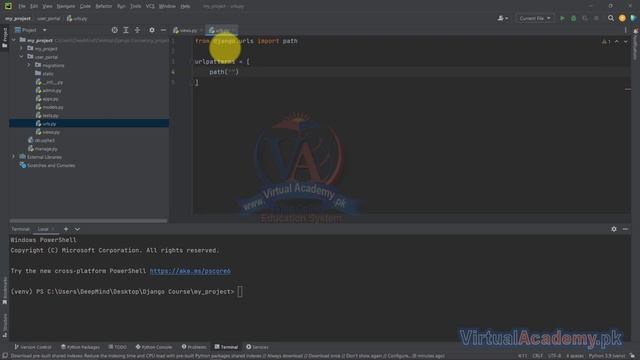Click the UTF-8 encoding in status bar
This screenshot has height=360, width=640.
(x=554, y=356)
